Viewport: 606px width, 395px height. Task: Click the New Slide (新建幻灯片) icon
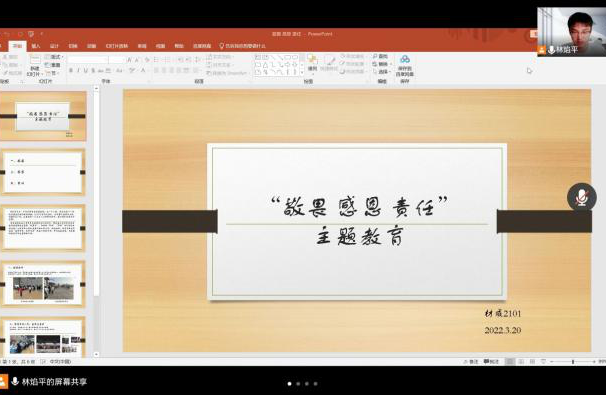[x=35, y=65]
